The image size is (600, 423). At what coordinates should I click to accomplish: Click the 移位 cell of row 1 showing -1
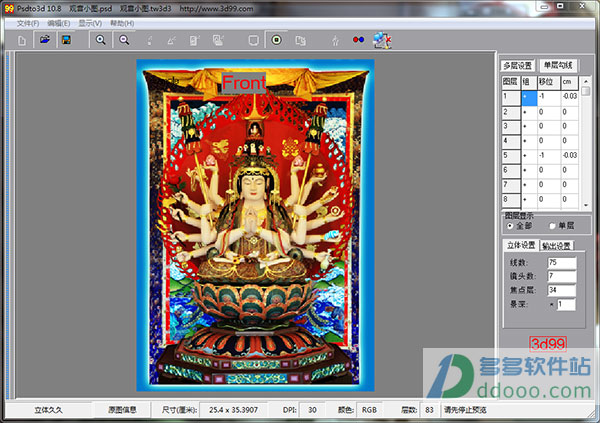pyautogui.click(x=549, y=97)
